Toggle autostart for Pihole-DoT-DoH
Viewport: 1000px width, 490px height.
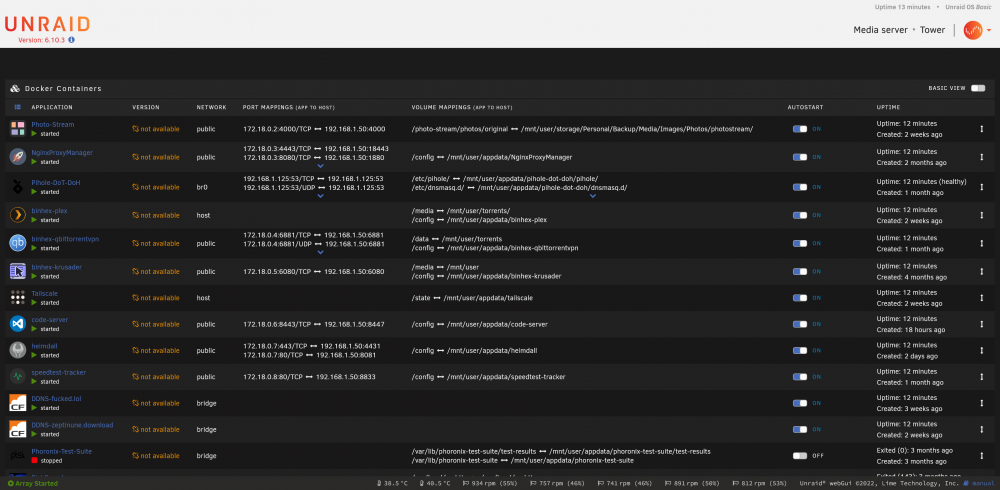[x=800, y=187]
